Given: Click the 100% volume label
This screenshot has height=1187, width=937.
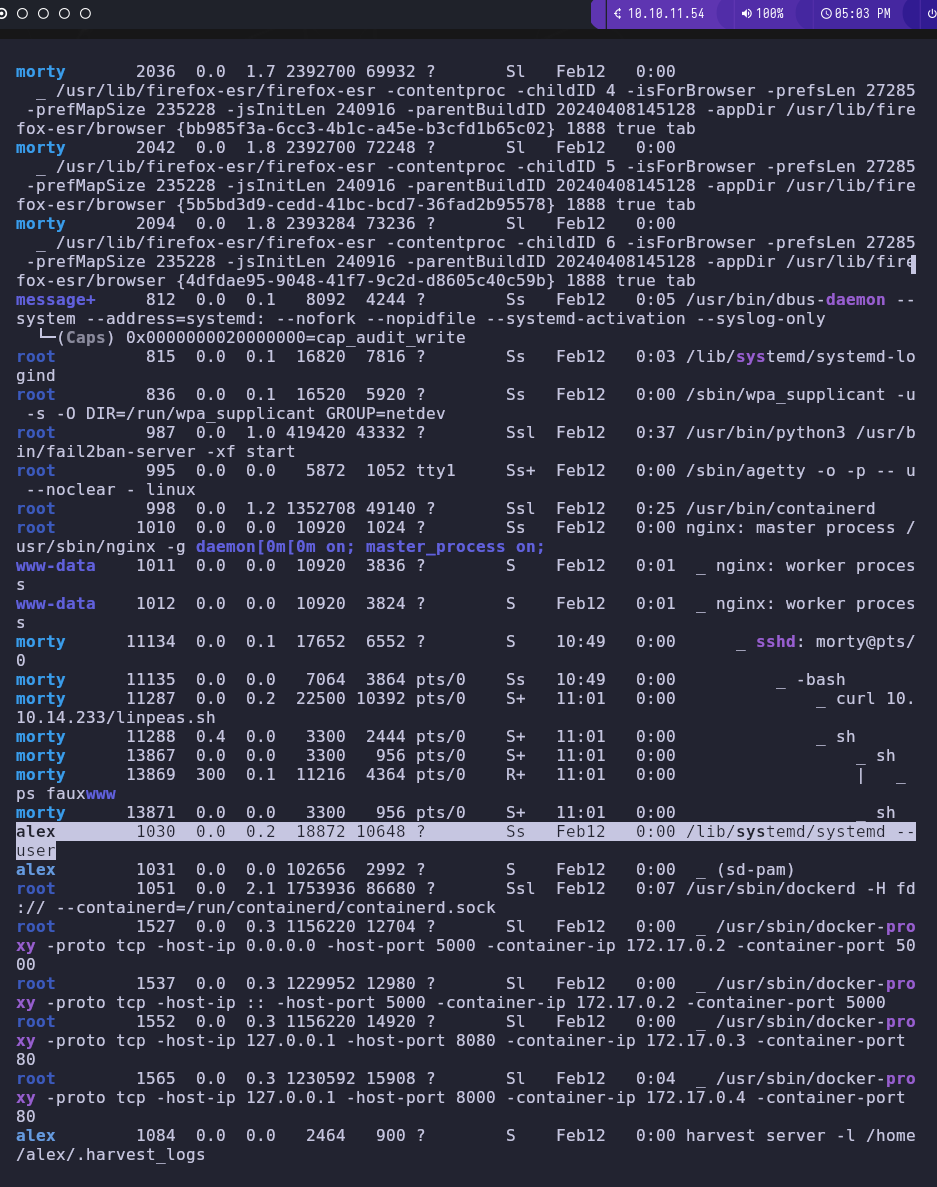Looking at the screenshot, I should click(770, 14).
